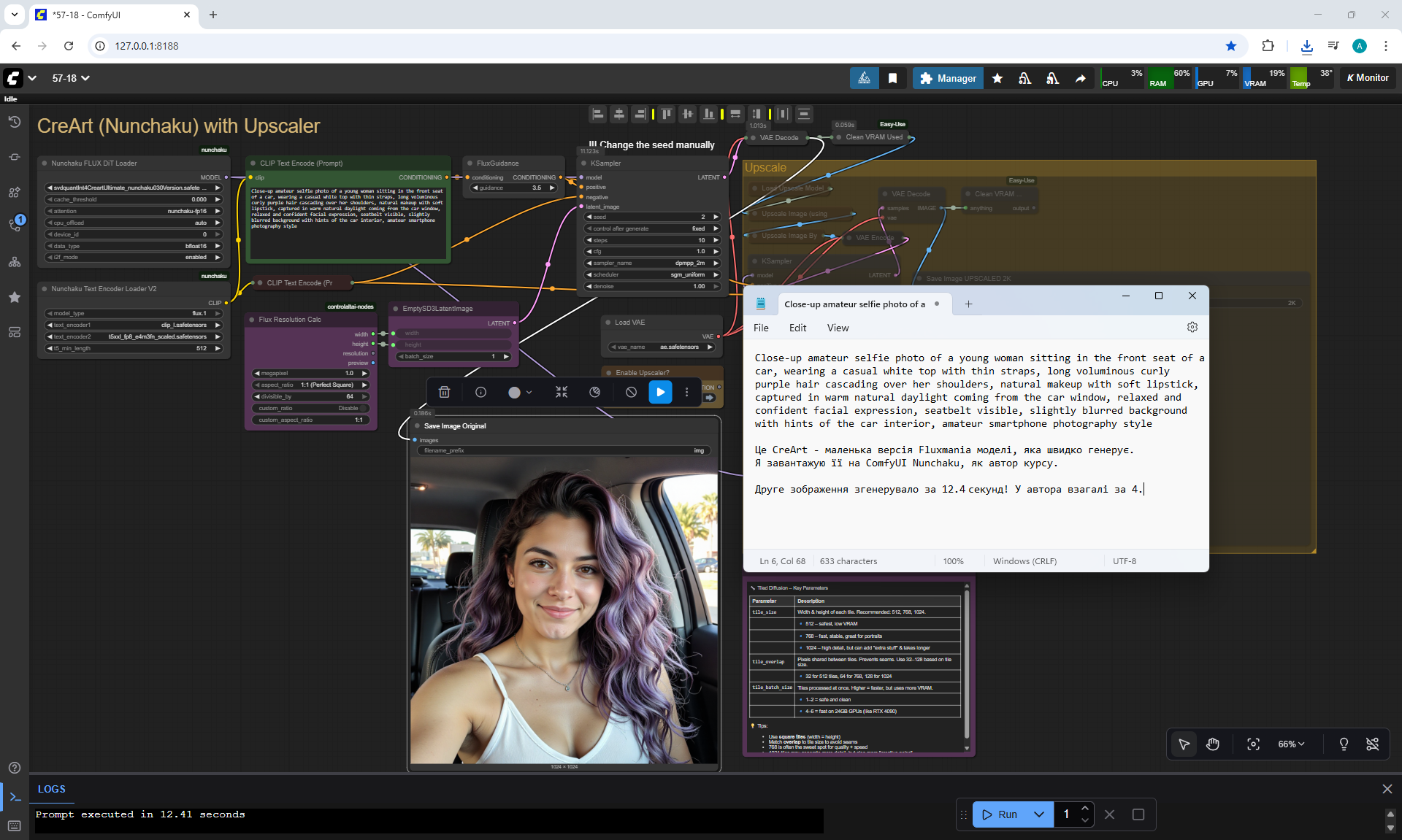This screenshot has width=1402, height=840.
Task: Toggle the Enable Upscaler switch
Action: (x=708, y=397)
